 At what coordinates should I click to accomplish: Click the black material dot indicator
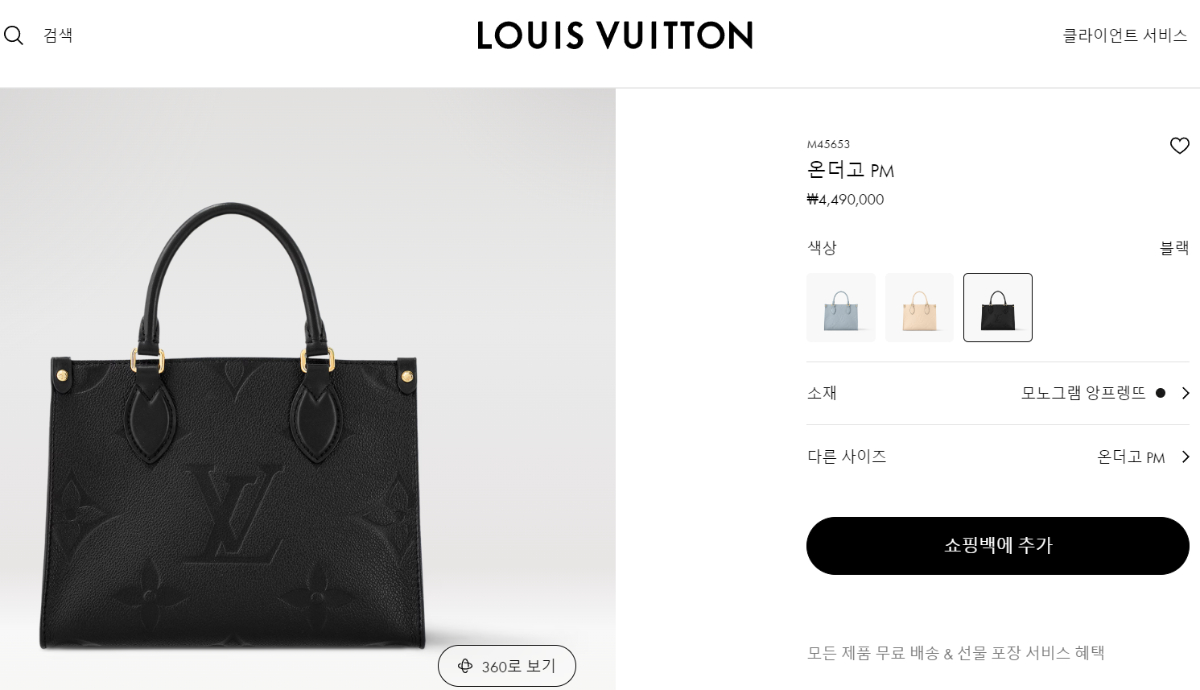click(x=1160, y=393)
